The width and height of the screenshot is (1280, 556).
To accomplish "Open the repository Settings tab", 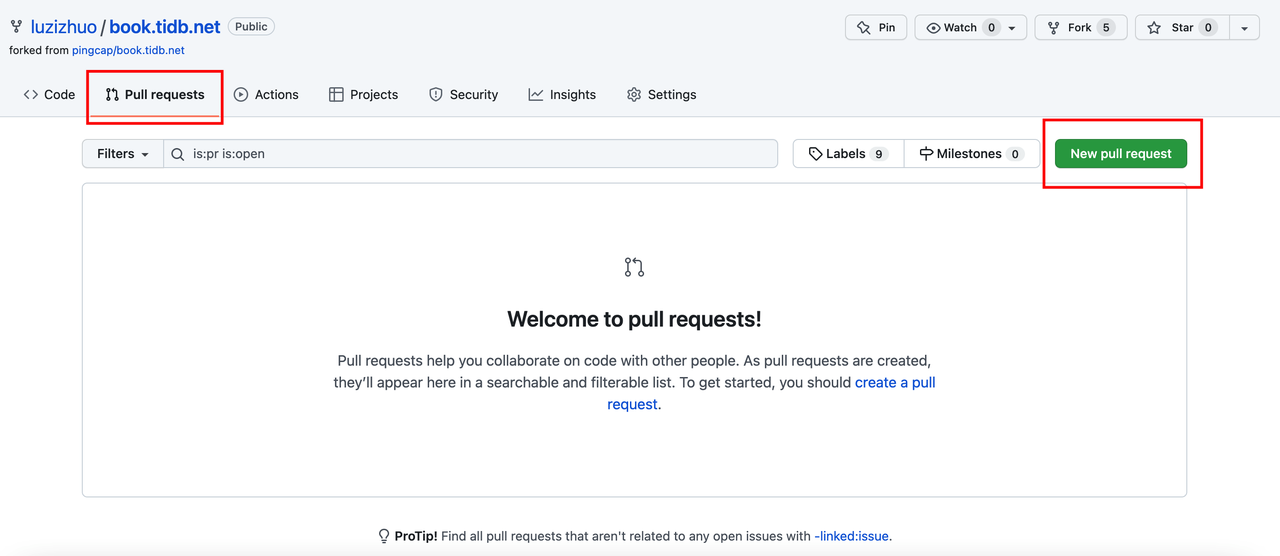I will coord(661,95).
